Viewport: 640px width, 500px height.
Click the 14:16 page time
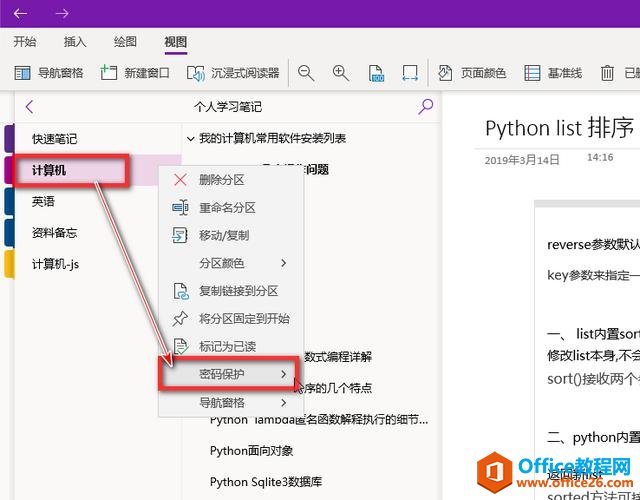(x=600, y=158)
